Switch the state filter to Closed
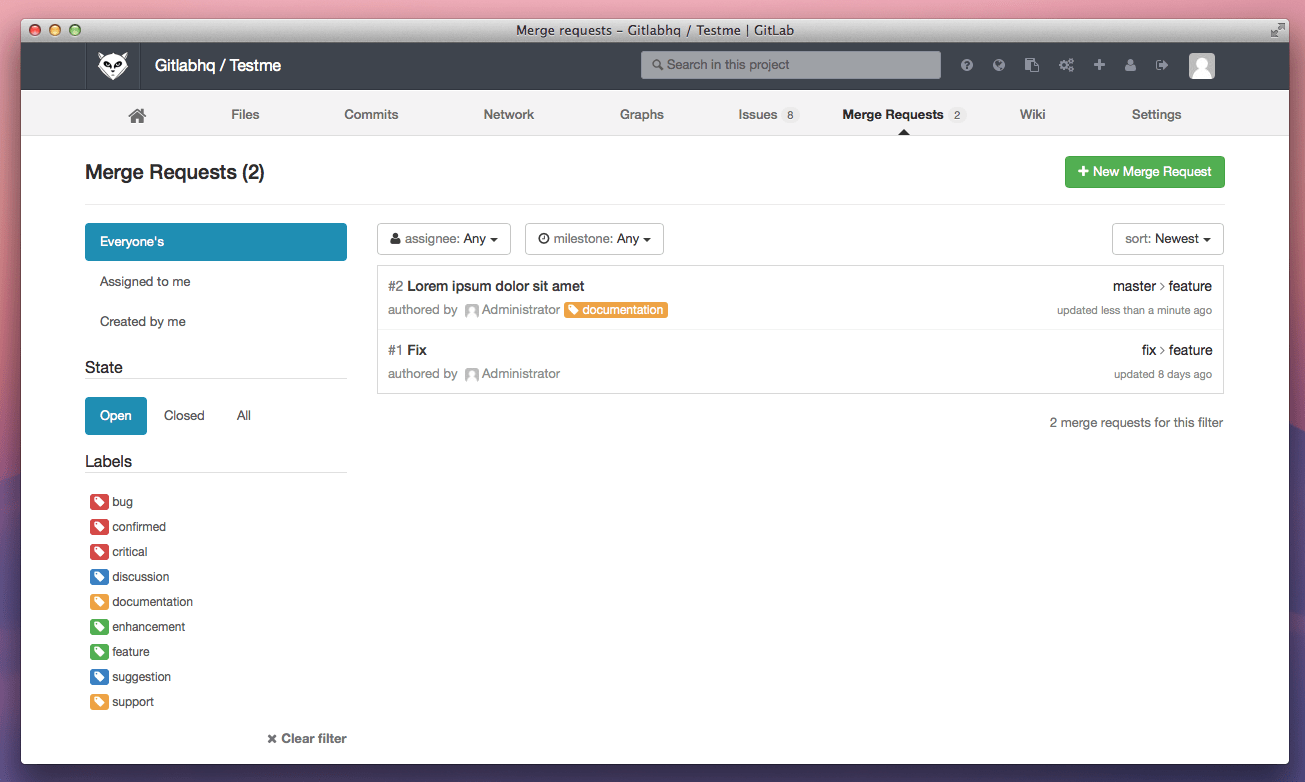The height and width of the screenshot is (782, 1305). click(184, 415)
